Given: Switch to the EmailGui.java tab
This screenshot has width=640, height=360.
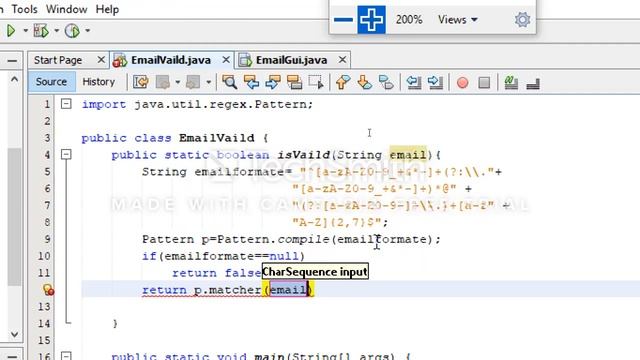Looking at the screenshot, I should (291, 60).
